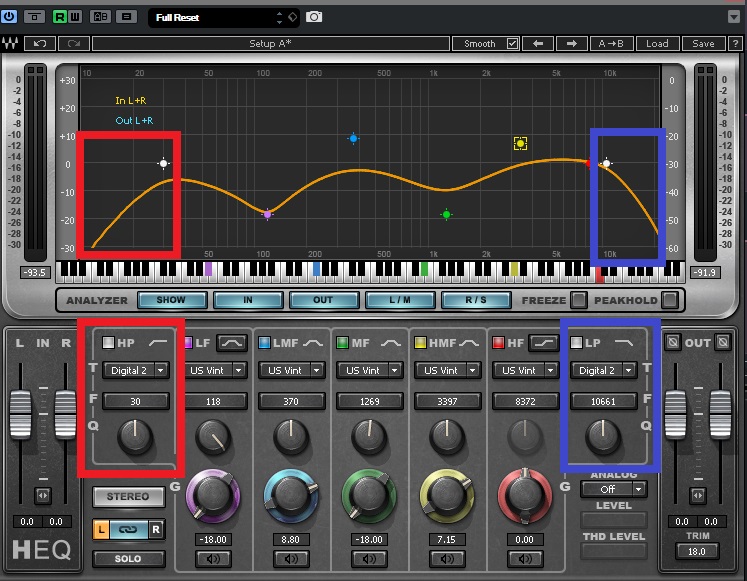Click the LF band solo speaker icon

click(x=213, y=559)
